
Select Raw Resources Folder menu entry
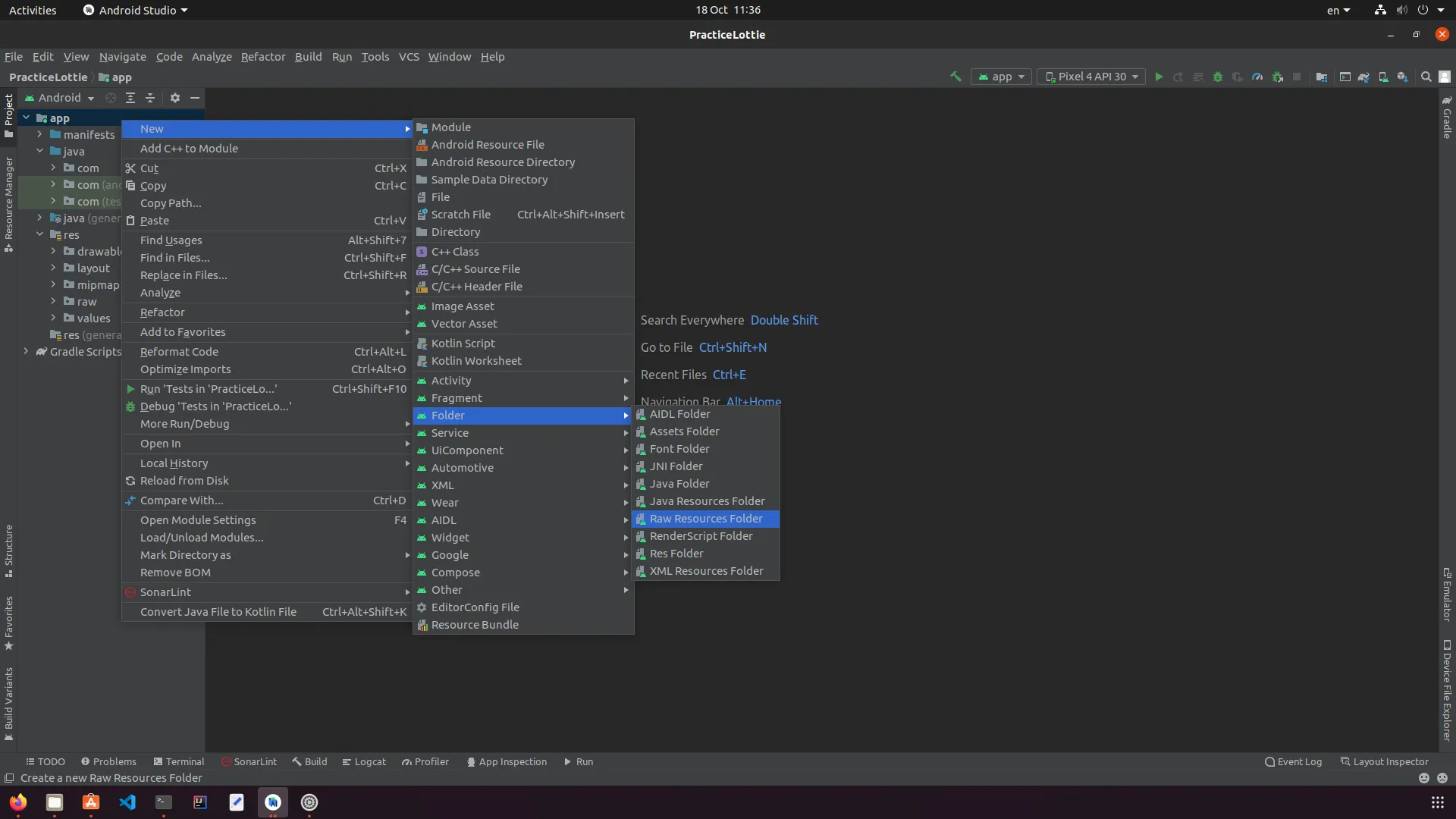coord(705,519)
